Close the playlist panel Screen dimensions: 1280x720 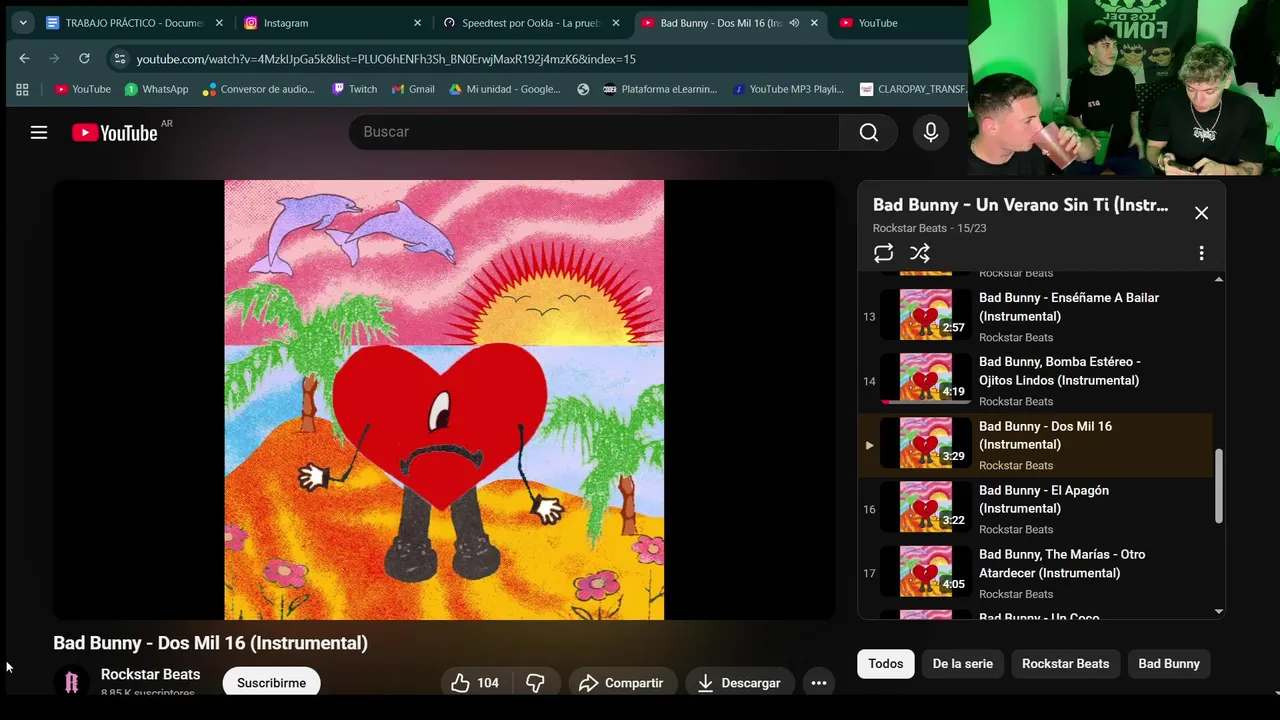click(1201, 213)
